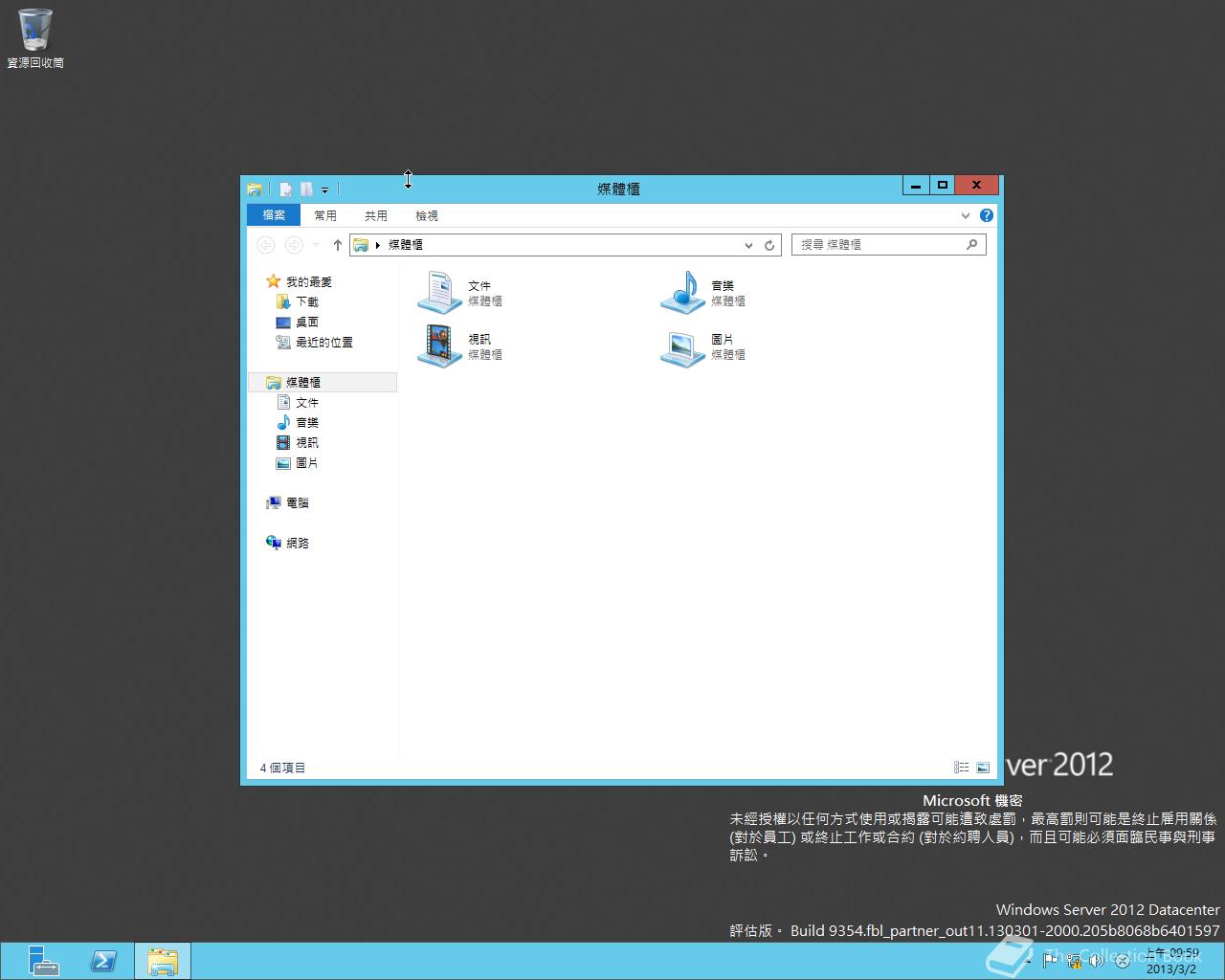
Task: Click the taskbar clock showing 09:59
Action: 1172,961
